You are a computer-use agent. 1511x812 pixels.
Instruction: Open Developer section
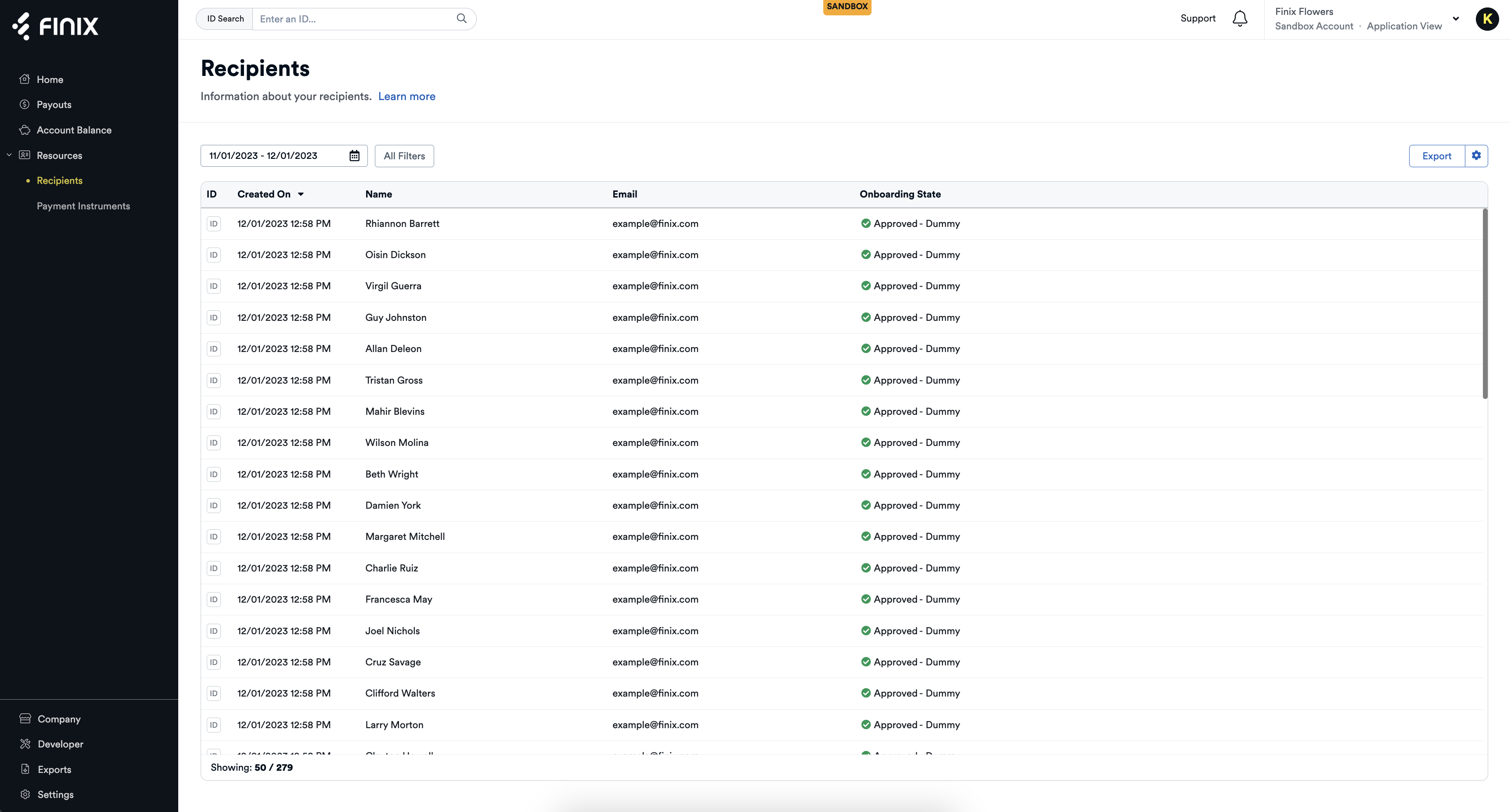(x=61, y=744)
